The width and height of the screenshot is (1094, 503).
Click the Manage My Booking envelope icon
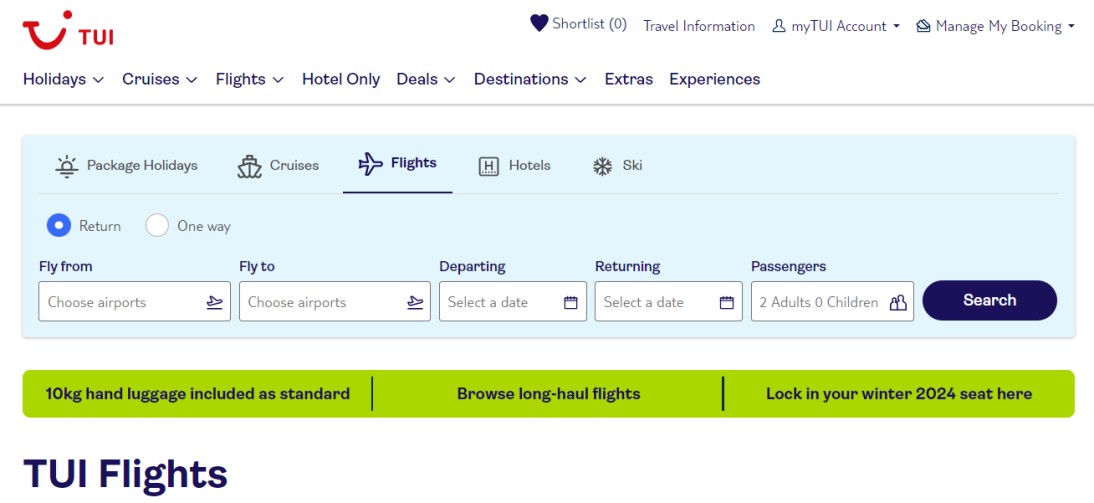[x=924, y=27]
